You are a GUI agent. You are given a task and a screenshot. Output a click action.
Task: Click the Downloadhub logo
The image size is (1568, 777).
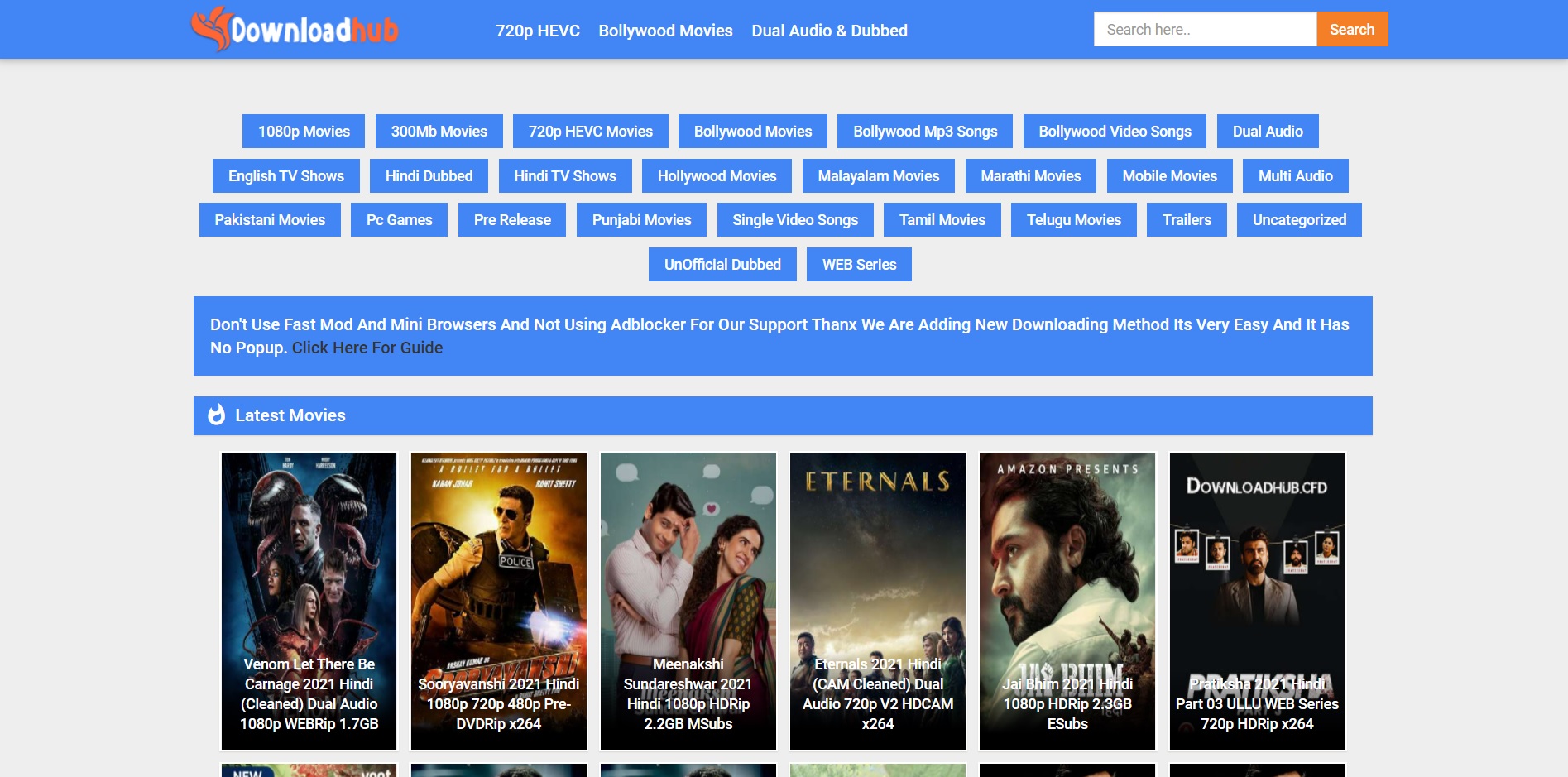click(x=295, y=30)
